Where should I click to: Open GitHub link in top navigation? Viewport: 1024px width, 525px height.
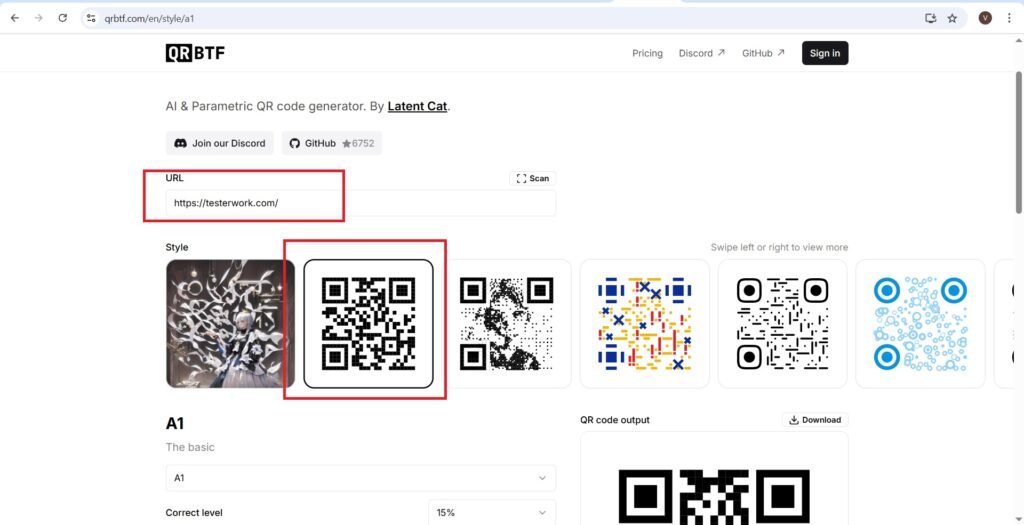tap(763, 53)
